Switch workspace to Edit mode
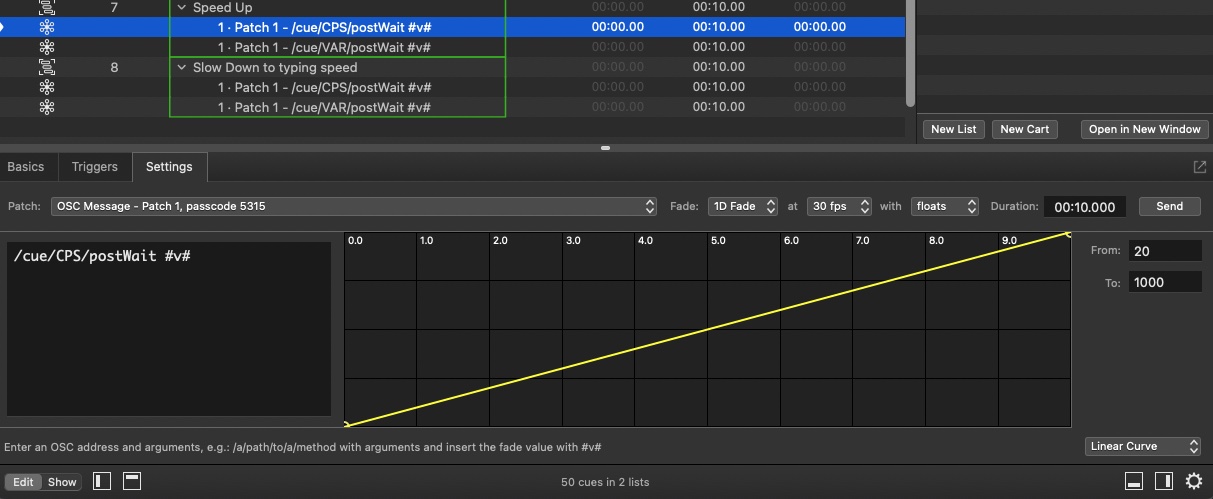This screenshot has width=1213, height=499. pos(23,482)
